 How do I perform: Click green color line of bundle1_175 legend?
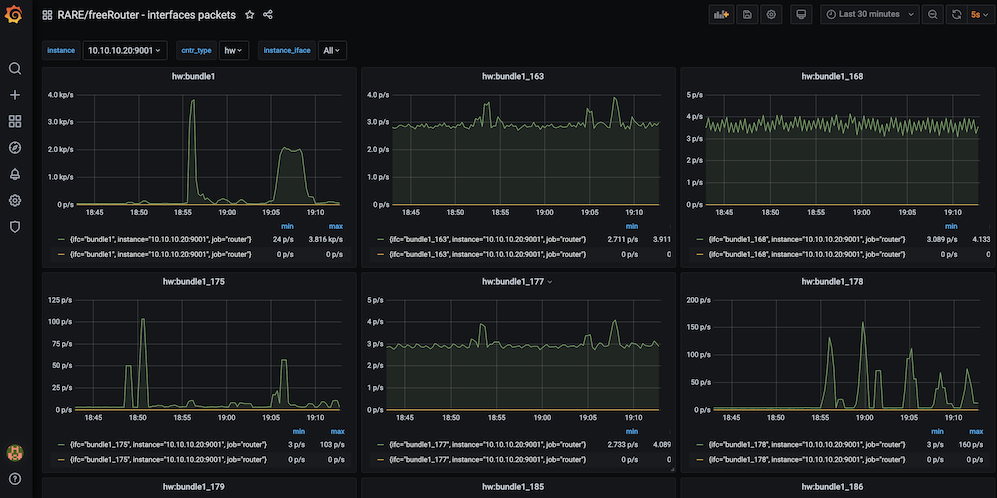point(61,445)
